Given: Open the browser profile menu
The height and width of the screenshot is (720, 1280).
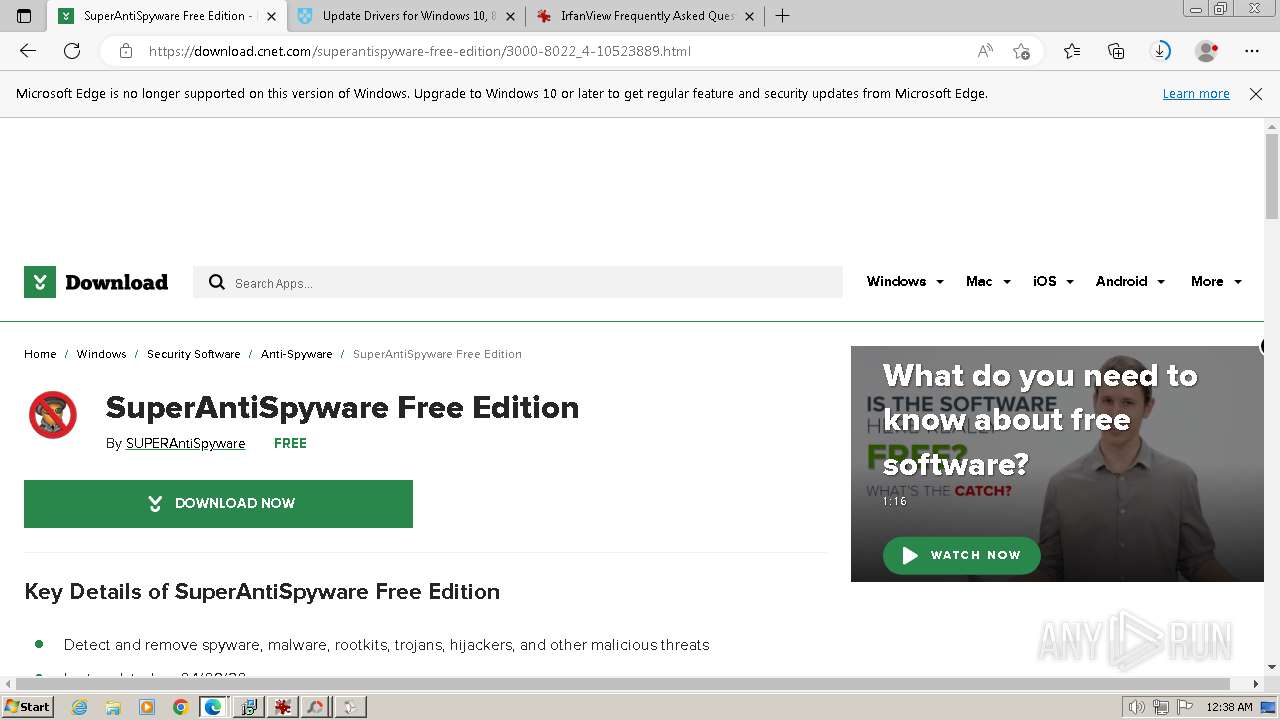Looking at the screenshot, I should (1206, 51).
